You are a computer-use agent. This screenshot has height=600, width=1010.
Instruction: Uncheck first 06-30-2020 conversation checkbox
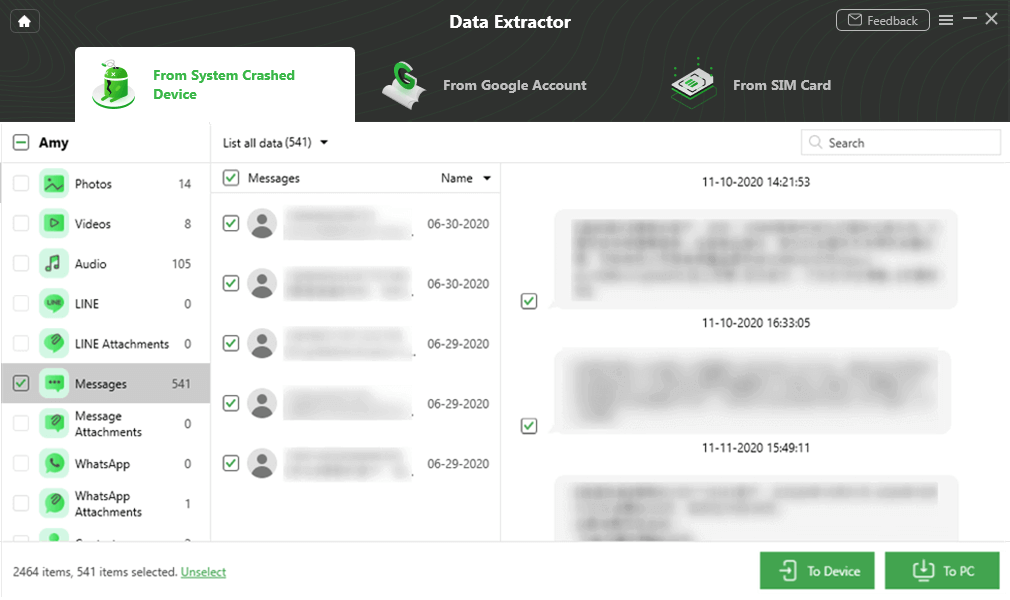coord(231,224)
